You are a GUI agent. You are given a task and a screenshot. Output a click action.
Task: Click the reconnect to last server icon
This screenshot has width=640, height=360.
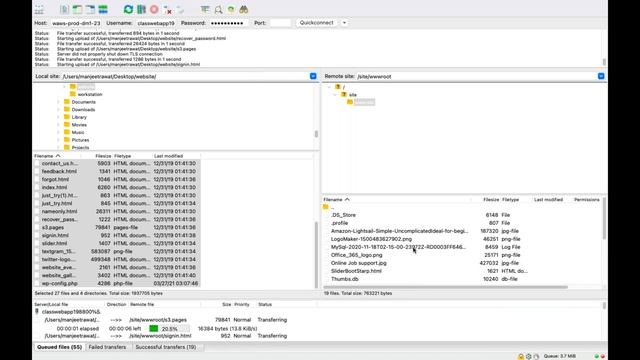click(x=180, y=9)
